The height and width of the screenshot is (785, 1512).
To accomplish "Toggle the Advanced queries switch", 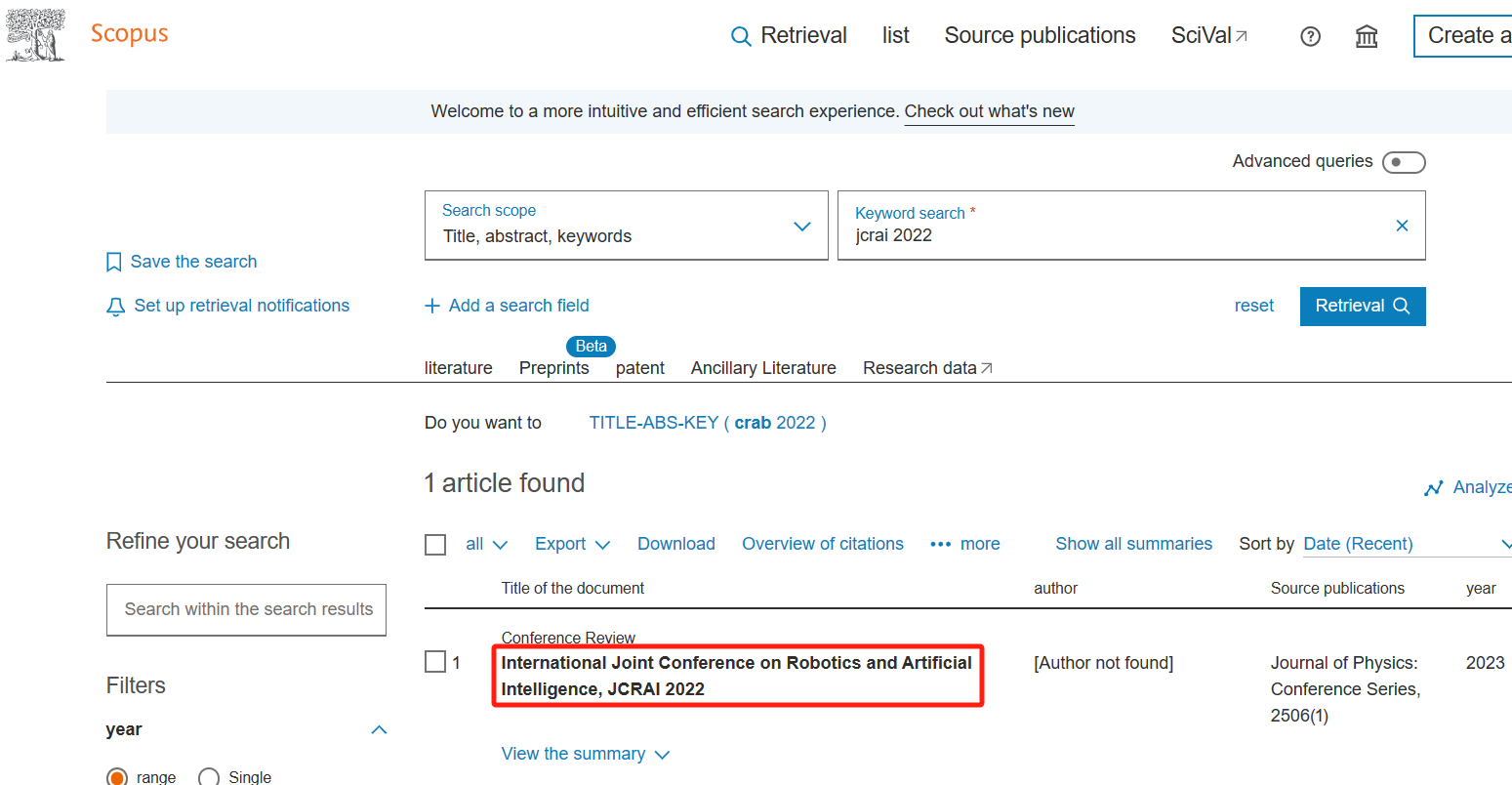I will tap(1404, 162).
